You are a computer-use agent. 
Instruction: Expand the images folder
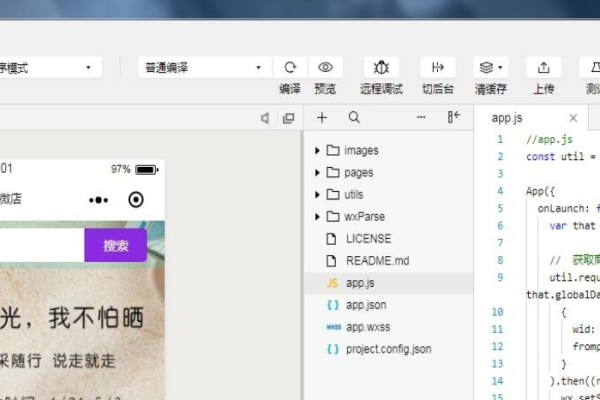(x=388, y=150)
